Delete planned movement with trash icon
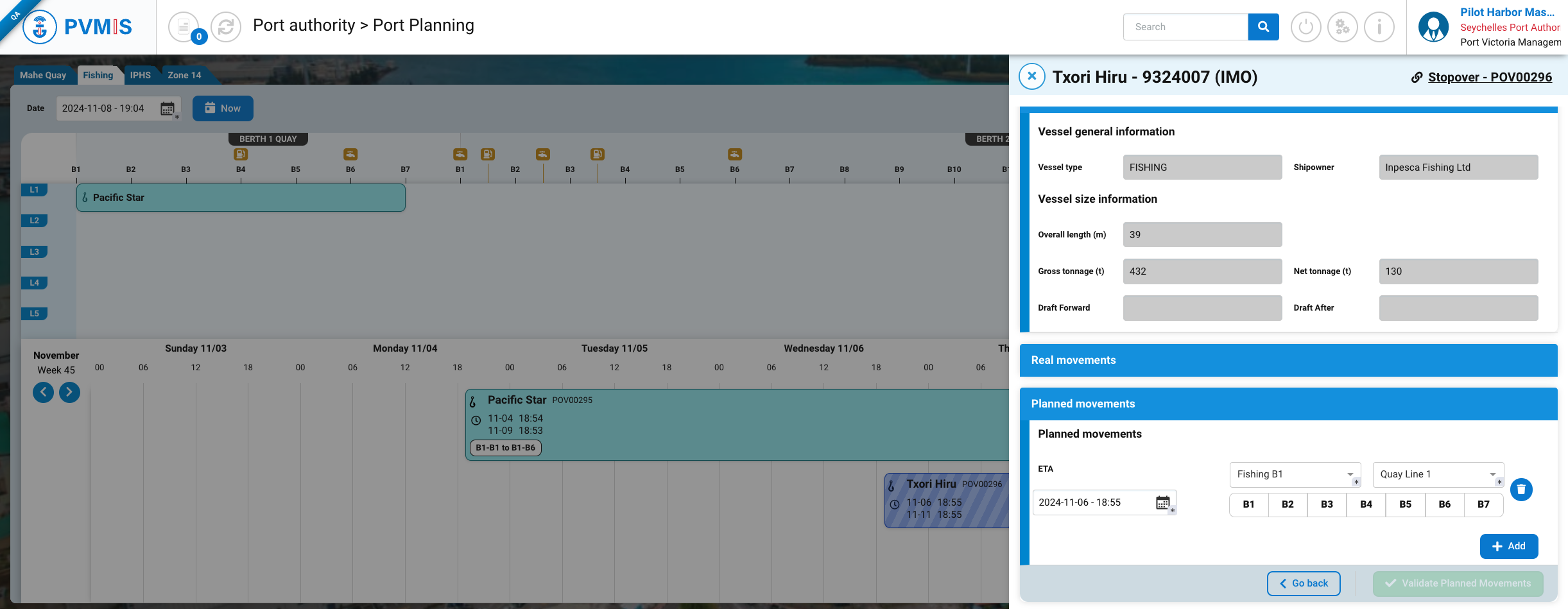This screenshot has height=609, width=1568. coord(1521,490)
